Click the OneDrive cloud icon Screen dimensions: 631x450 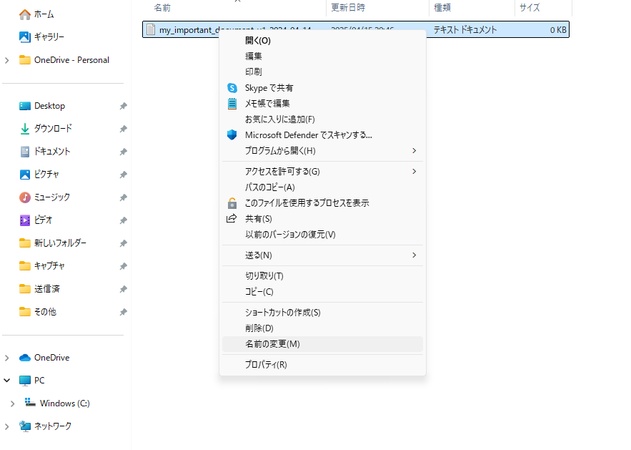tap(25, 357)
